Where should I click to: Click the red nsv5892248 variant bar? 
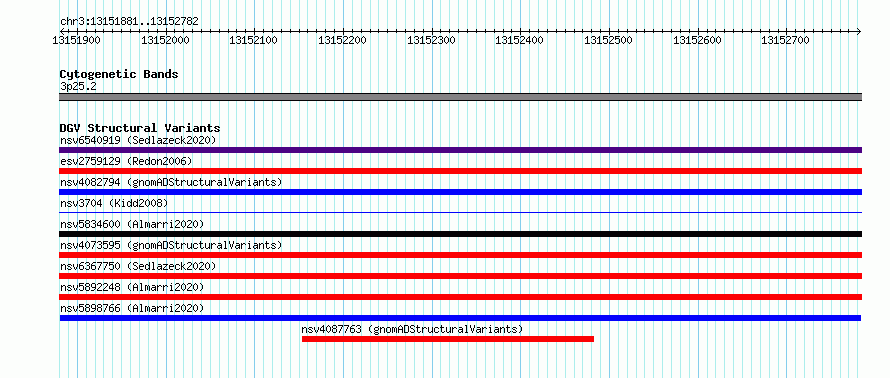[x=460, y=297]
